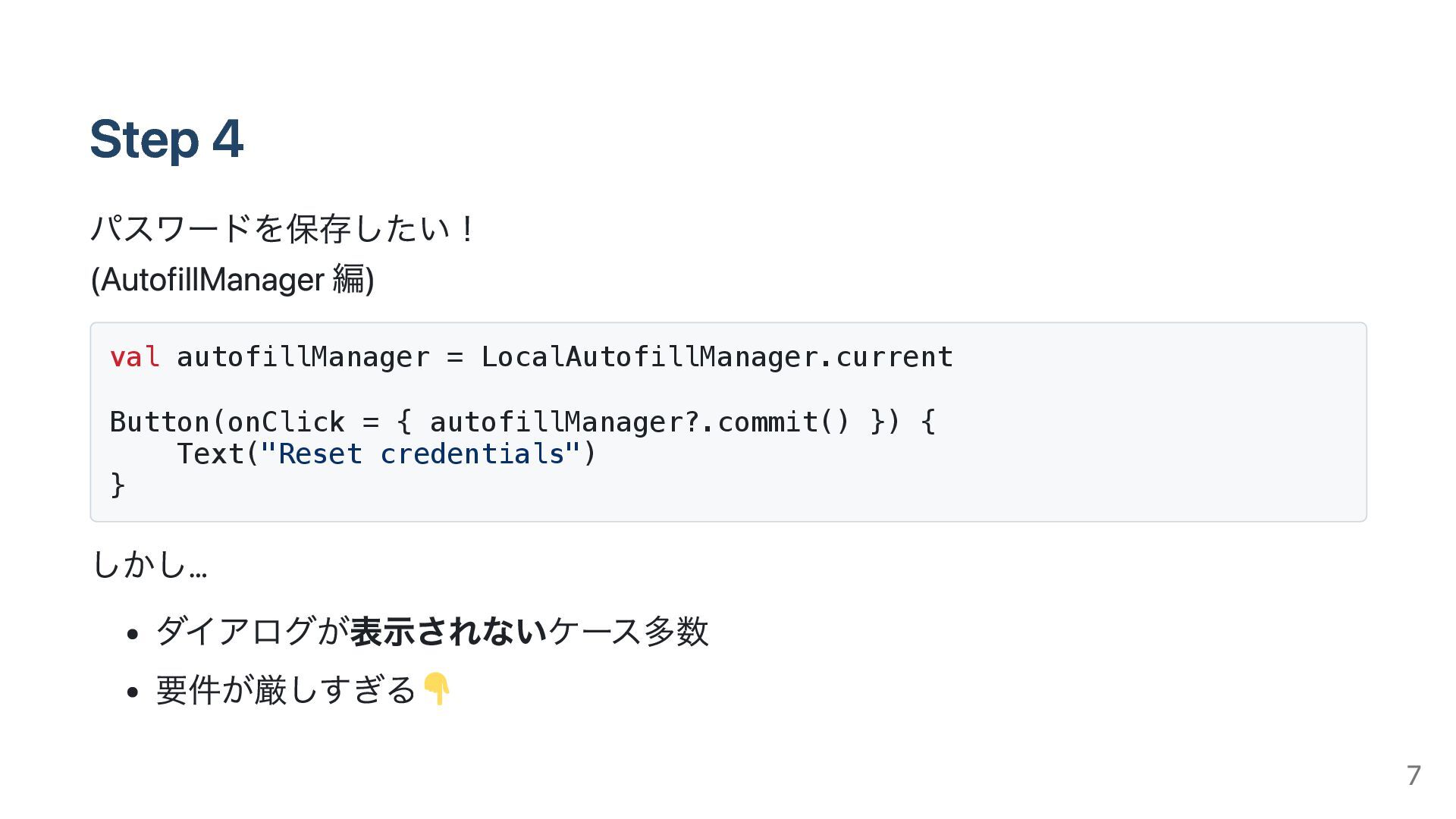Click the パスワードを保存したい！ text line

[x=282, y=228]
